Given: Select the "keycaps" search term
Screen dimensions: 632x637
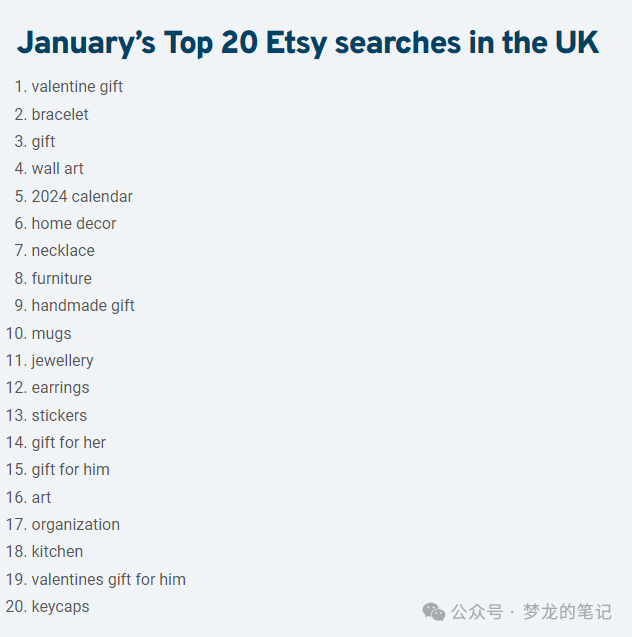Looking at the screenshot, I should [x=60, y=607].
